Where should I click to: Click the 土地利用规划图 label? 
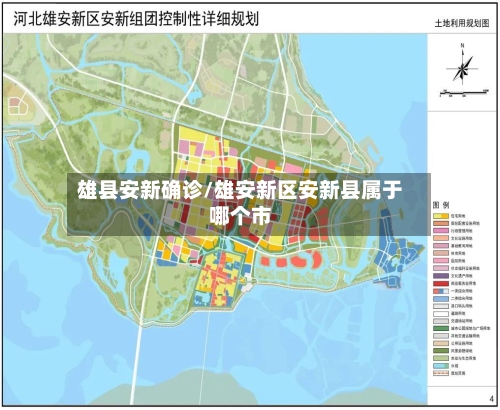tap(462, 23)
